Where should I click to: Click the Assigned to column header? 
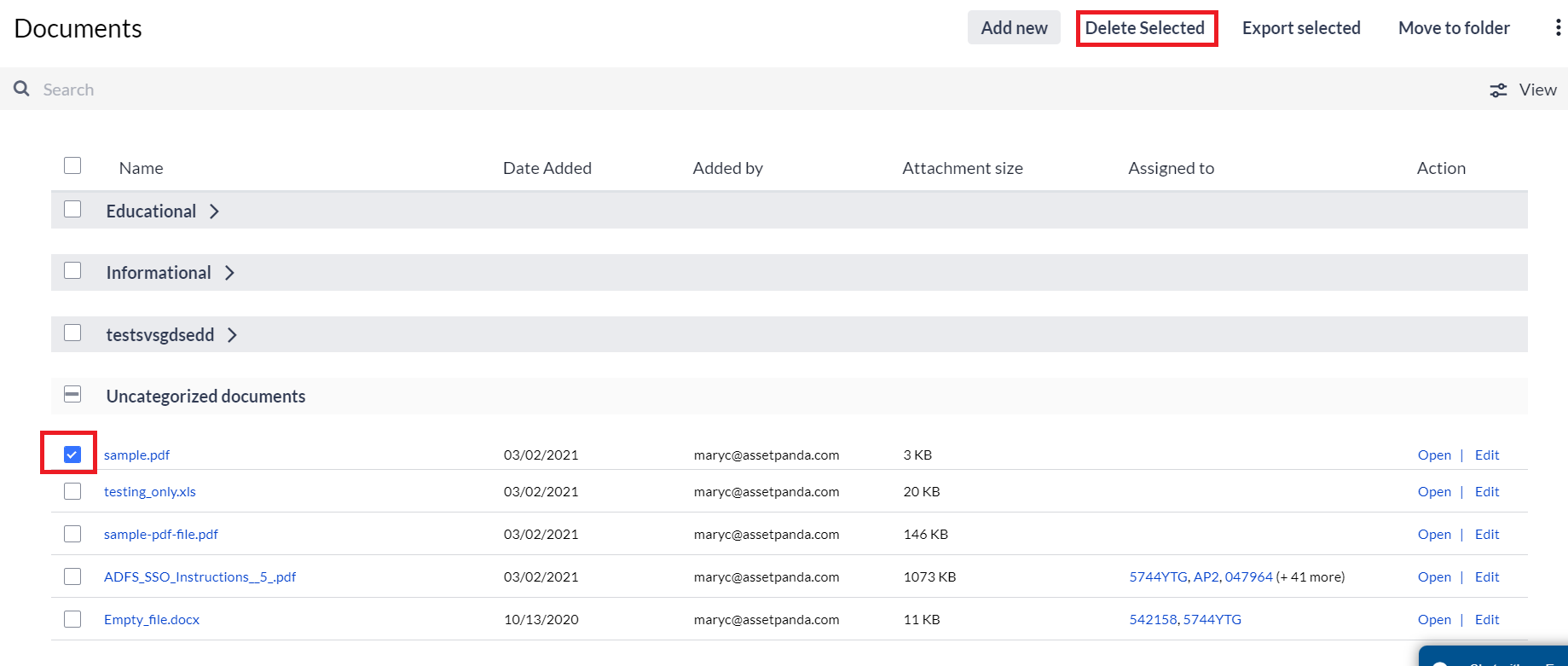[x=1171, y=168]
